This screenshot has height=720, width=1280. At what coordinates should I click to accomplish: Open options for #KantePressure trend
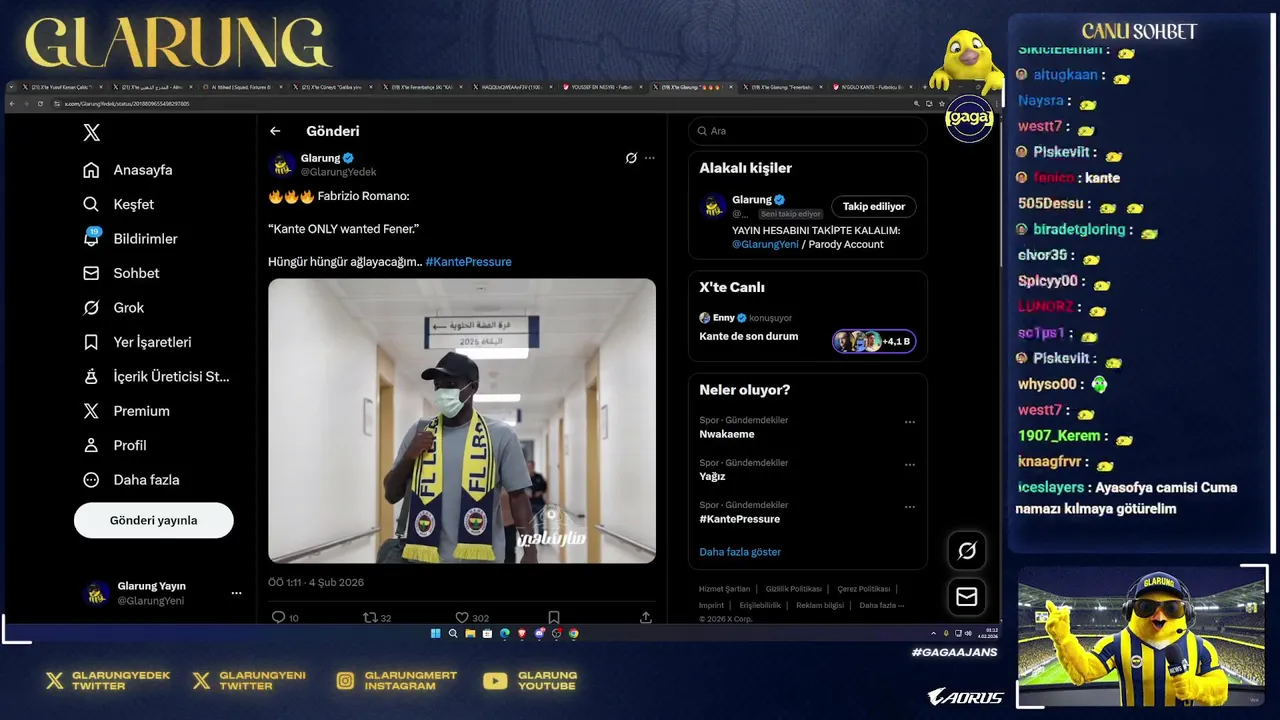point(909,507)
